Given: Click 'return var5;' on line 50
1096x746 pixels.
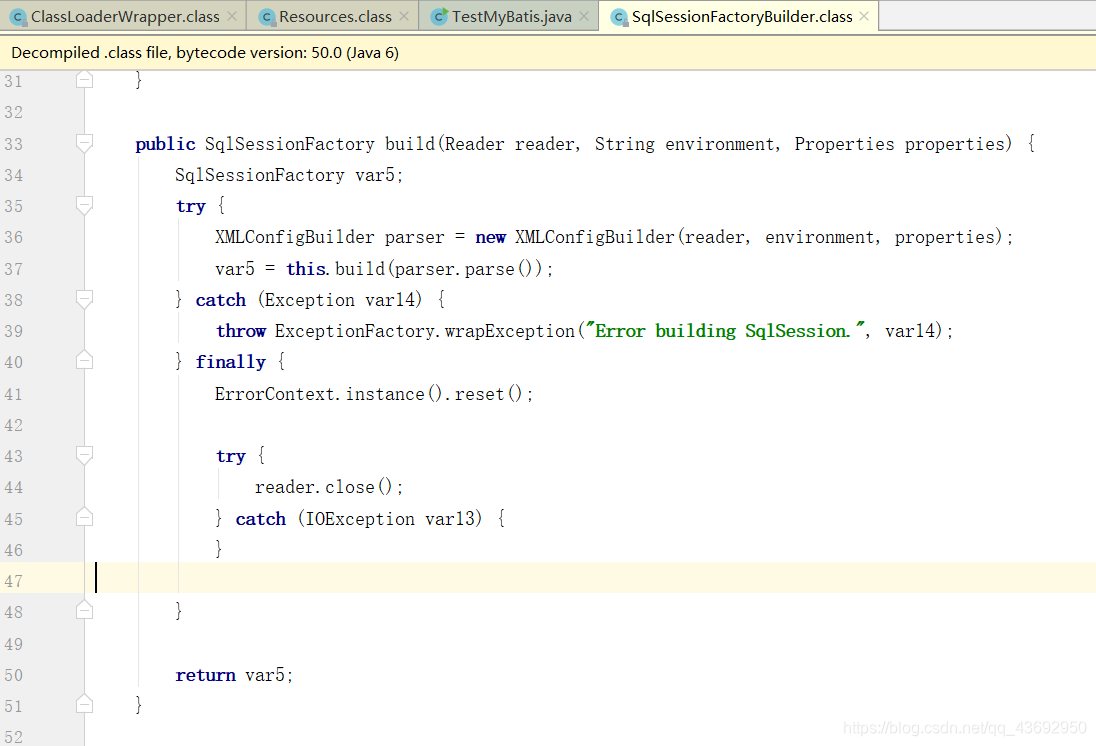Looking at the screenshot, I should (234, 675).
